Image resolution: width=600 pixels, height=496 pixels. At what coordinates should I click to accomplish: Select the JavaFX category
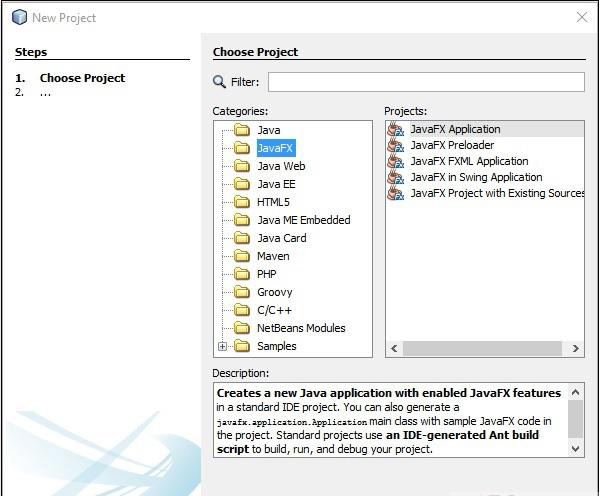coord(275,148)
